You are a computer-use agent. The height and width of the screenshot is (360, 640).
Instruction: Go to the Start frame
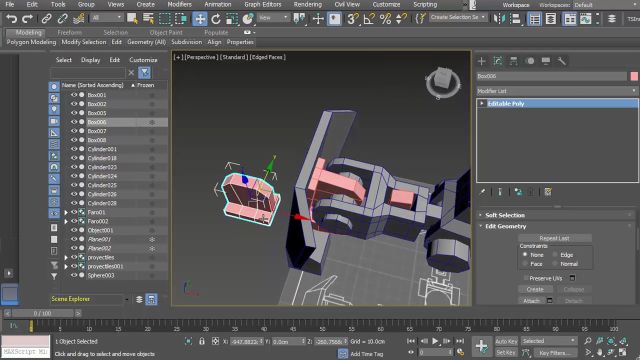point(411,341)
